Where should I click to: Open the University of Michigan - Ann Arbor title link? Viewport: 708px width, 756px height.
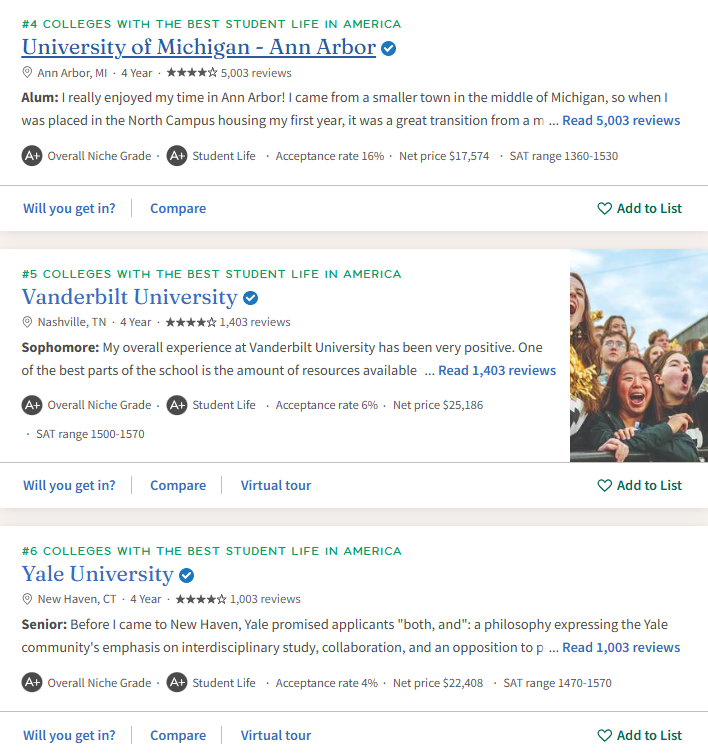199,47
